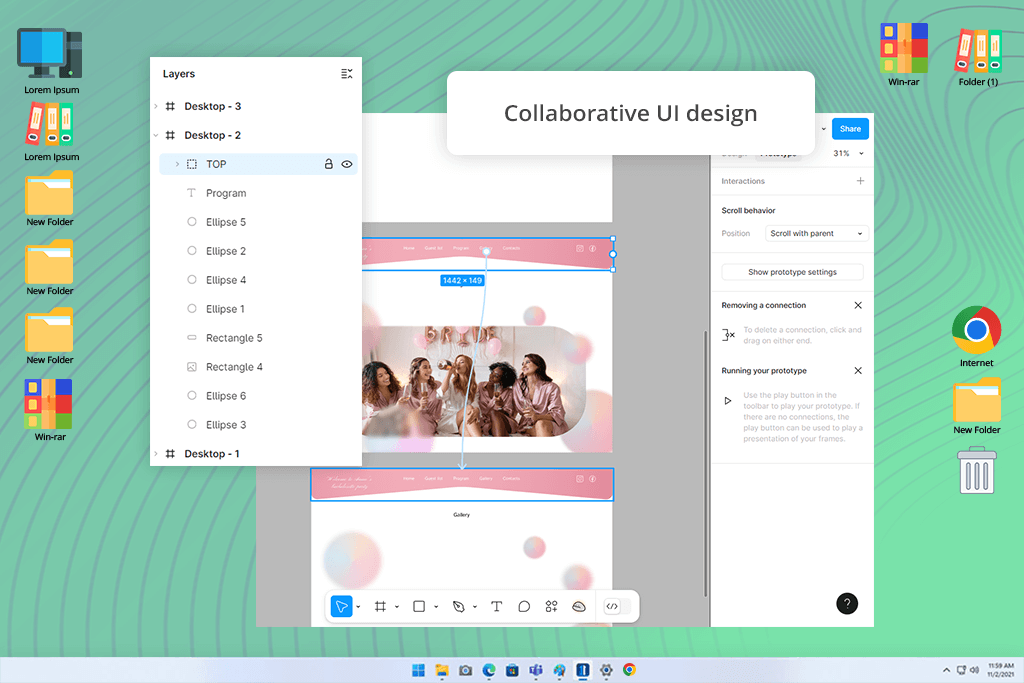Select the Move tool in toolbar

coord(342,607)
